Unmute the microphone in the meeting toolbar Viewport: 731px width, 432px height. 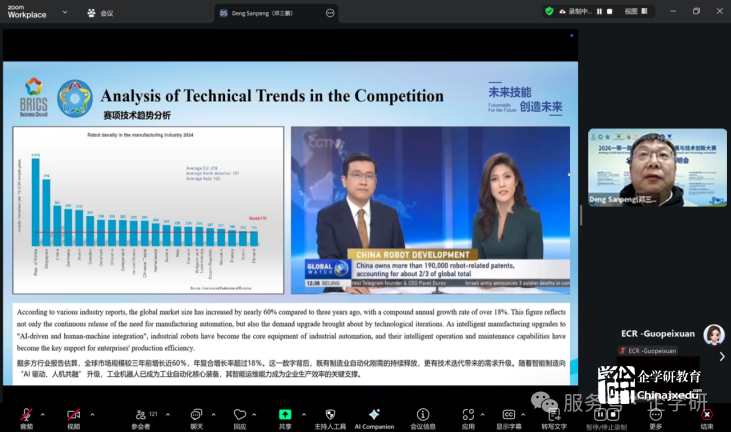[x=25, y=413]
